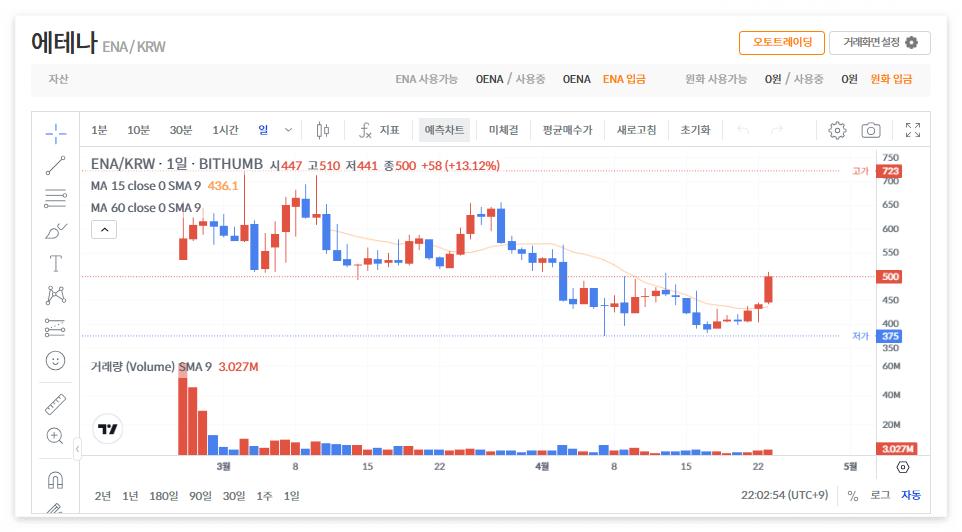Viewport: 962px width, 532px height.
Task: Toggle 로그 logarithmic scale
Action: click(x=880, y=495)
